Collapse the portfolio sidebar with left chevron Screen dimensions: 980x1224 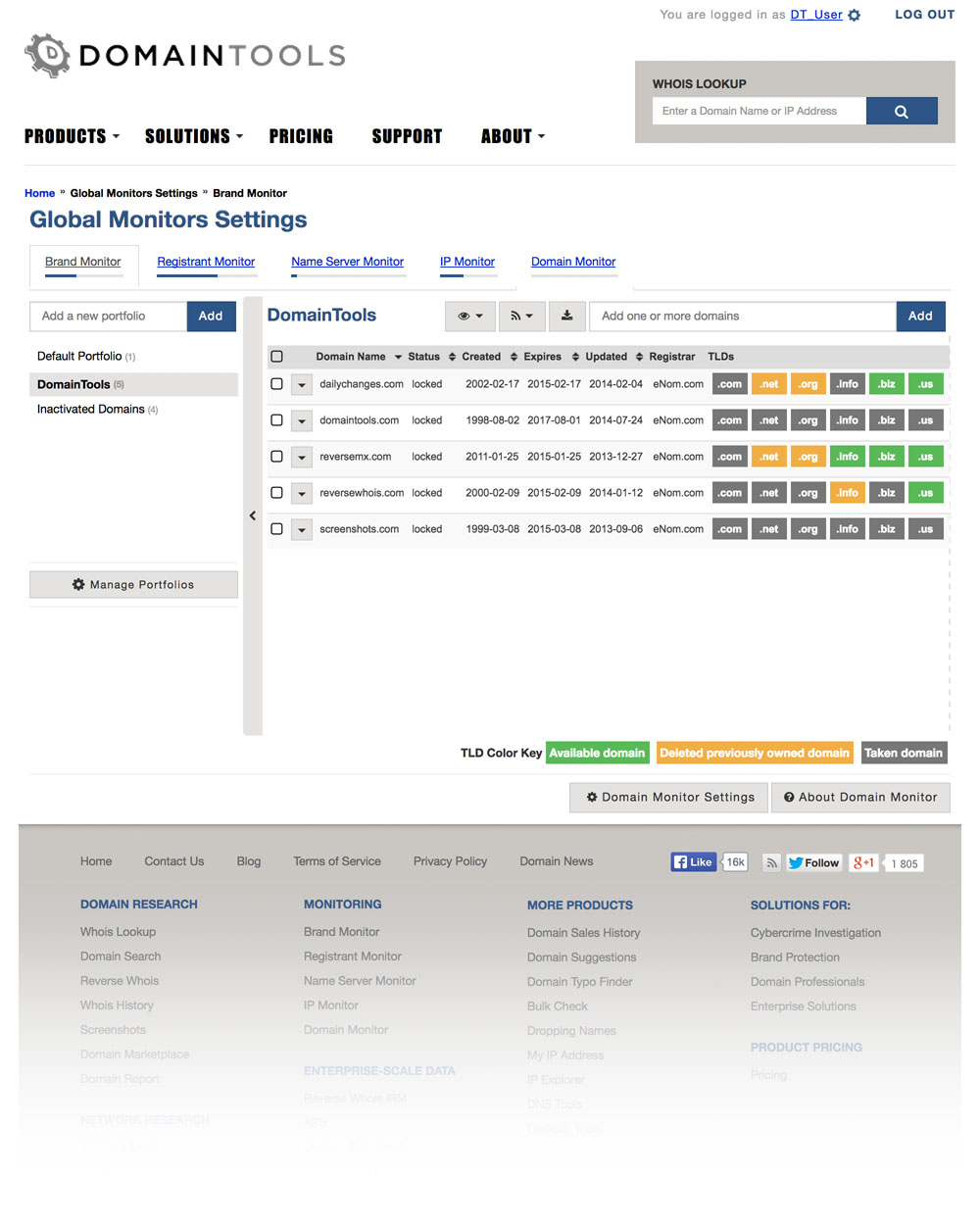253,515
